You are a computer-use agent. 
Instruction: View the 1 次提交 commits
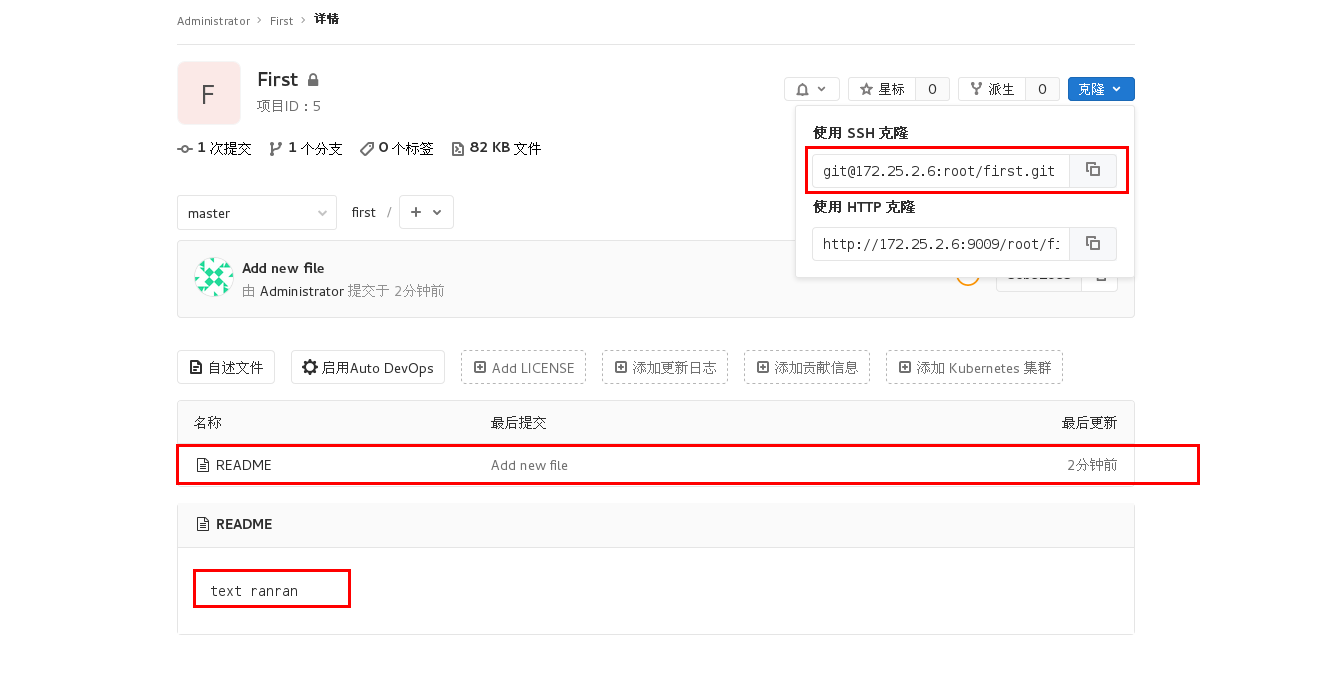coord(214,148)
